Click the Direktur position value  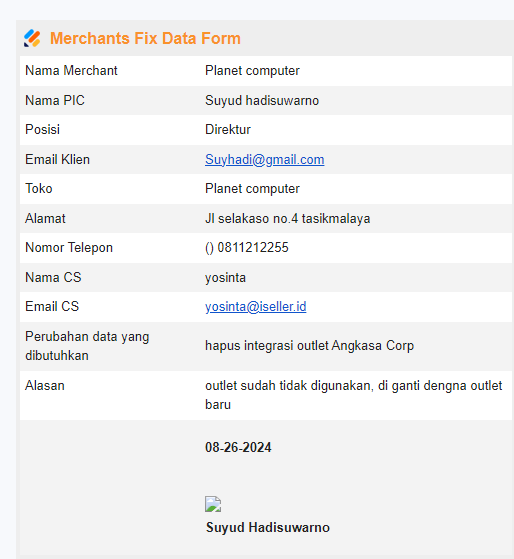click(x=228, y=129)
